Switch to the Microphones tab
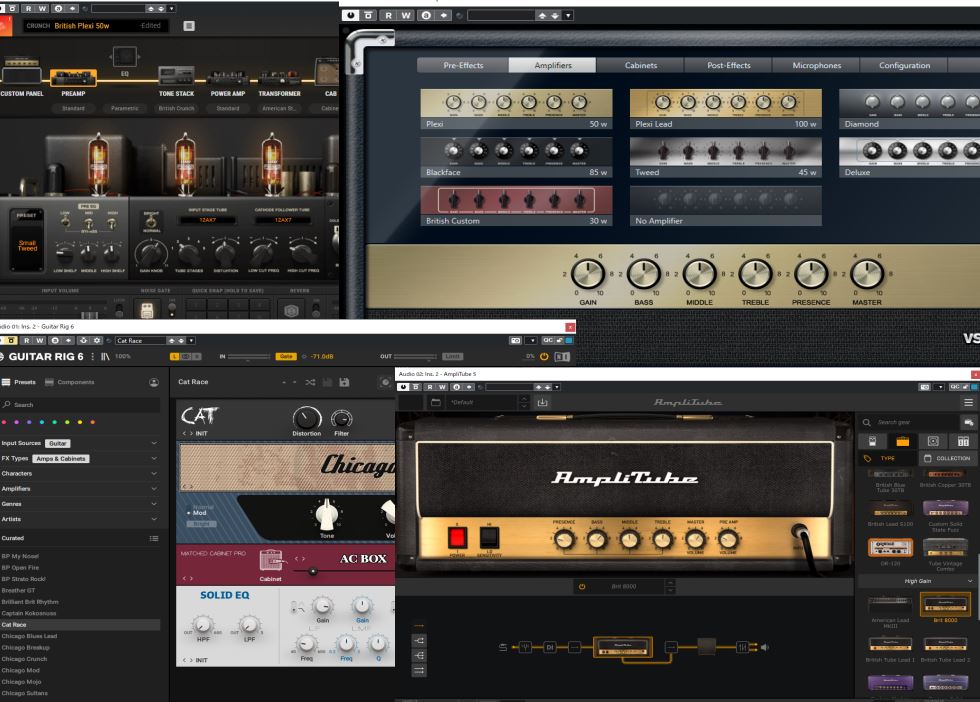Screen dimensions: 980x702 816,65
